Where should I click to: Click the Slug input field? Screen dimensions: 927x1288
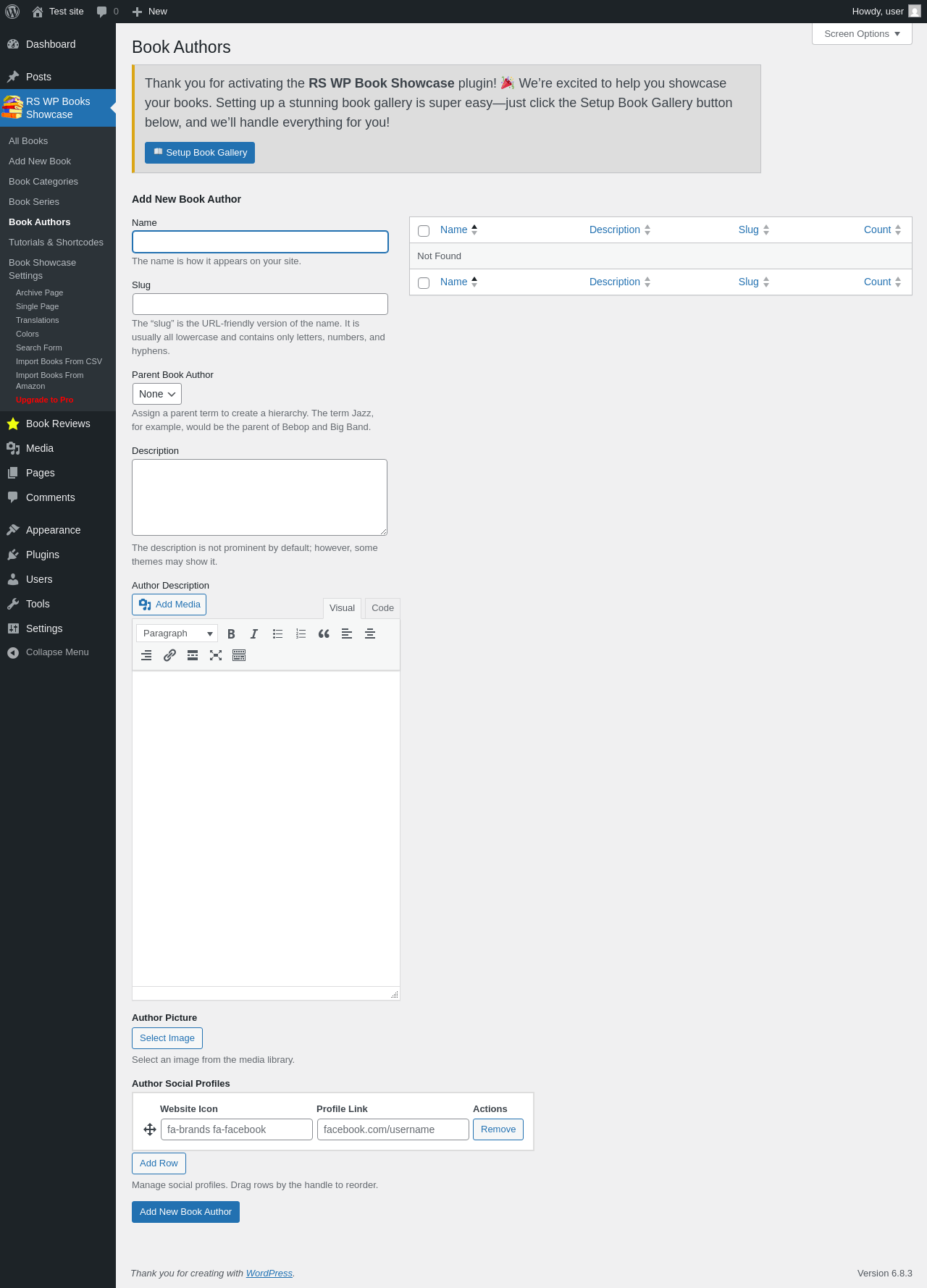[260, 304]
